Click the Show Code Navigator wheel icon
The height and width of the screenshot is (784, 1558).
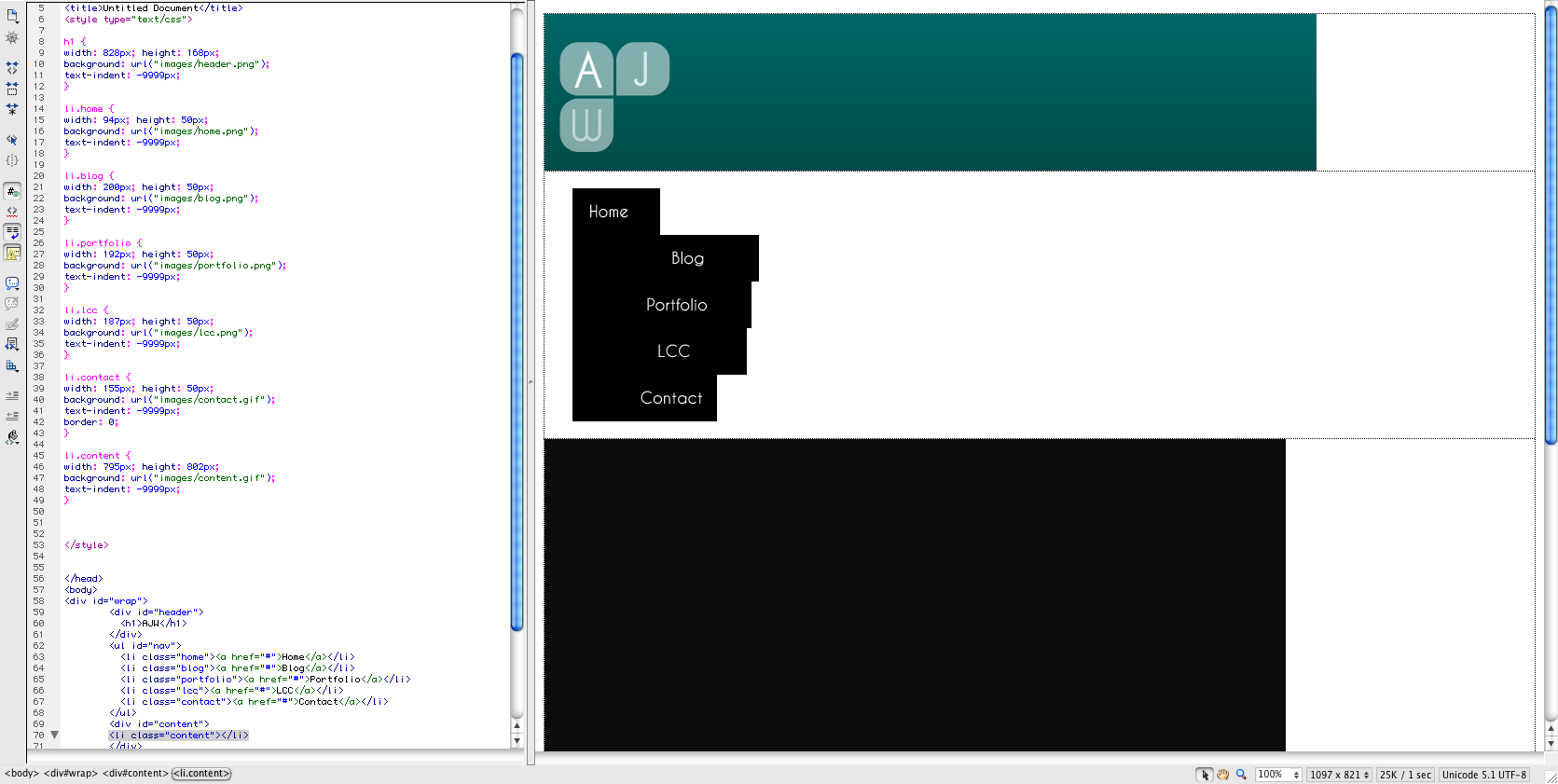12,38
